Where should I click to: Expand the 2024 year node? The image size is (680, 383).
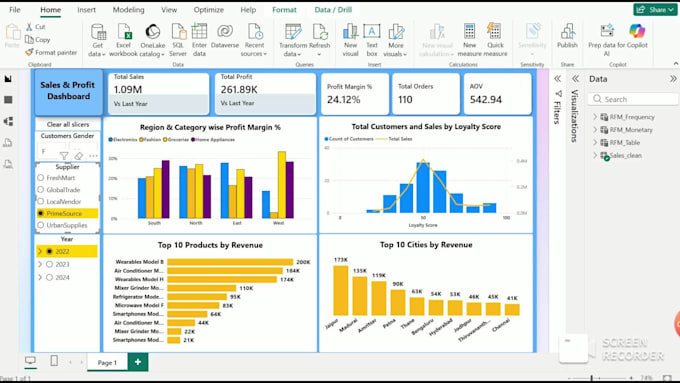[40, 277]
